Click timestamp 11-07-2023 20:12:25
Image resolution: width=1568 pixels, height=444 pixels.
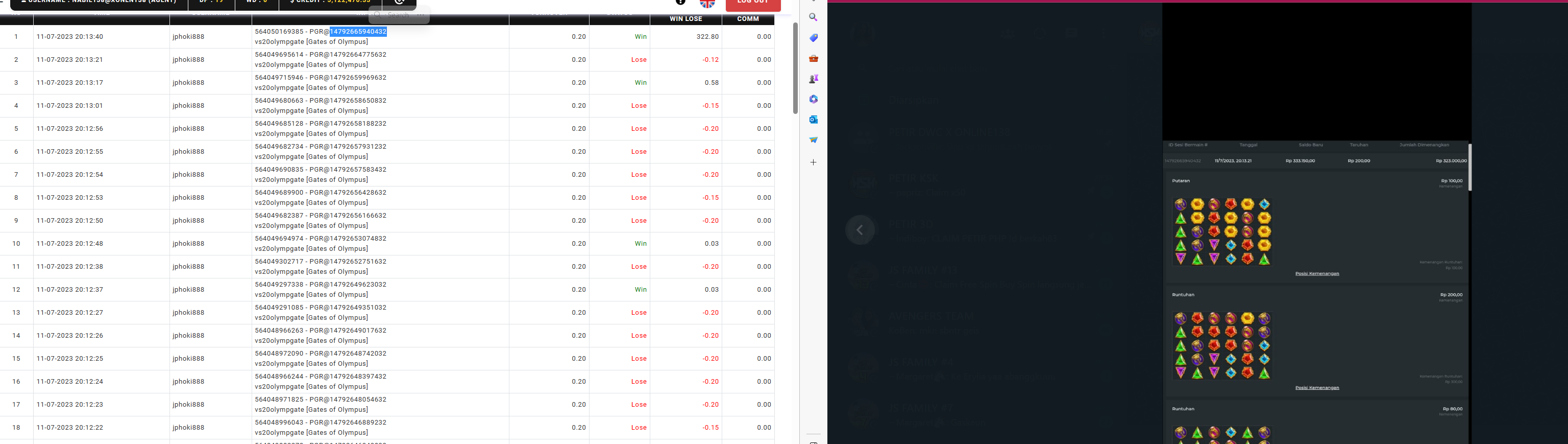coord(69,359)
